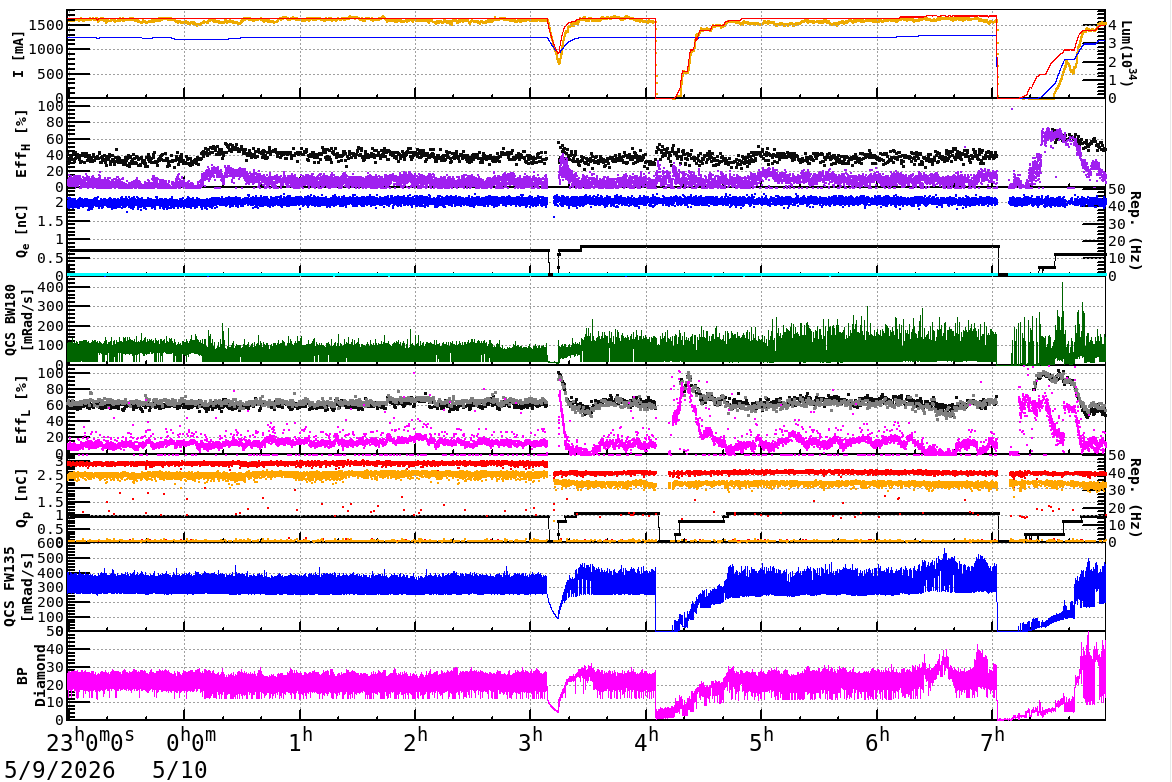Click the "Rep. (Hz)" label beside Q_p panel
Viewport: 1172px width, 782px height.
(x=1135, y=497)
